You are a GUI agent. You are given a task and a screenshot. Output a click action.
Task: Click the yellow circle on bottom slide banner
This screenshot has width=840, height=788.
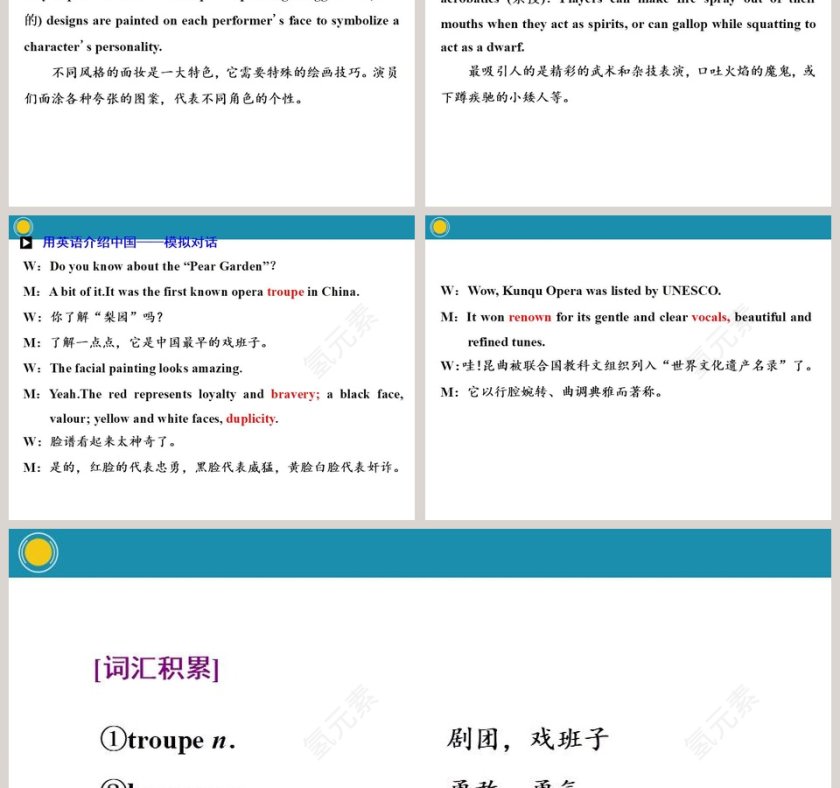pyautogui.click(x=36, y=553)
